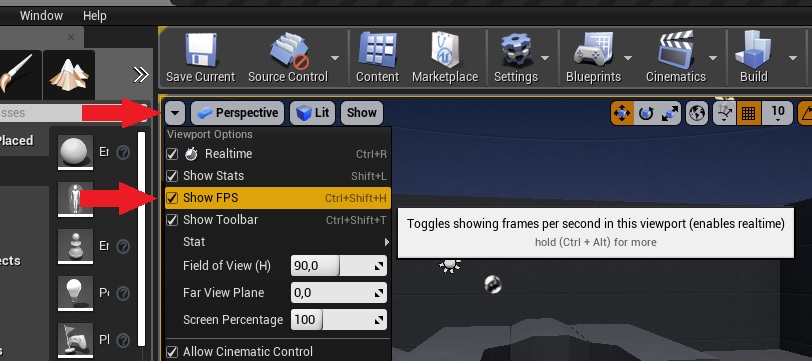Screen dimensions: 812x361
Task: Uncheck the Realtime checkbox
Action: point(172,154)
